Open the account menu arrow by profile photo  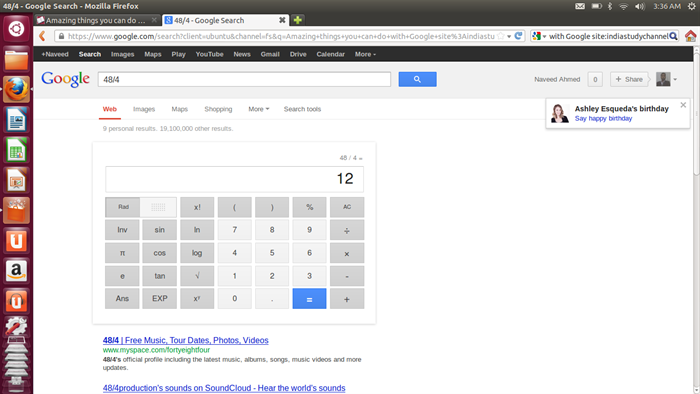pyautogui.click(x=675, y=79)
